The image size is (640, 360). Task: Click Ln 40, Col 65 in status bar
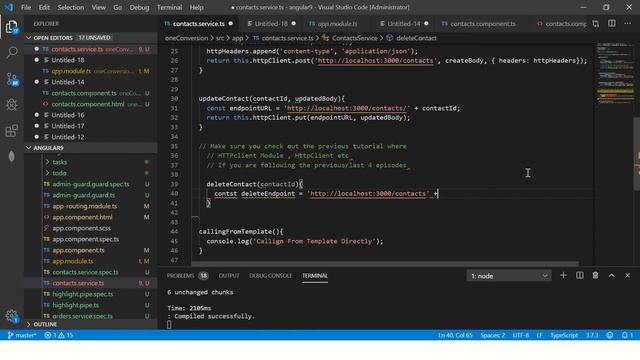(x=455, y=335)
